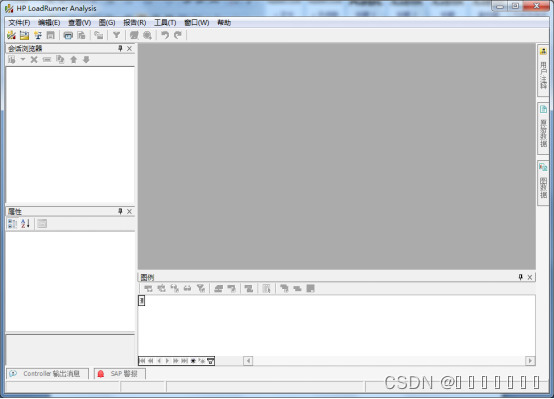
Task: Click the Property Pages icon in 属性 toolbar
Action: 42,224
